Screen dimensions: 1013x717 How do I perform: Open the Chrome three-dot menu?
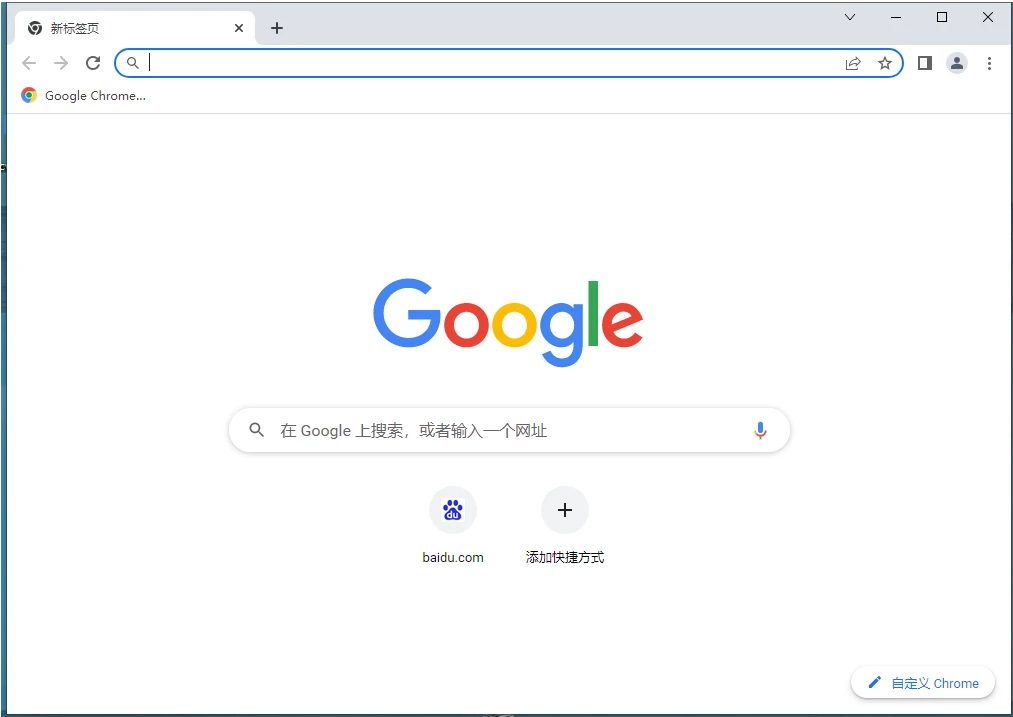coord(989,63)
